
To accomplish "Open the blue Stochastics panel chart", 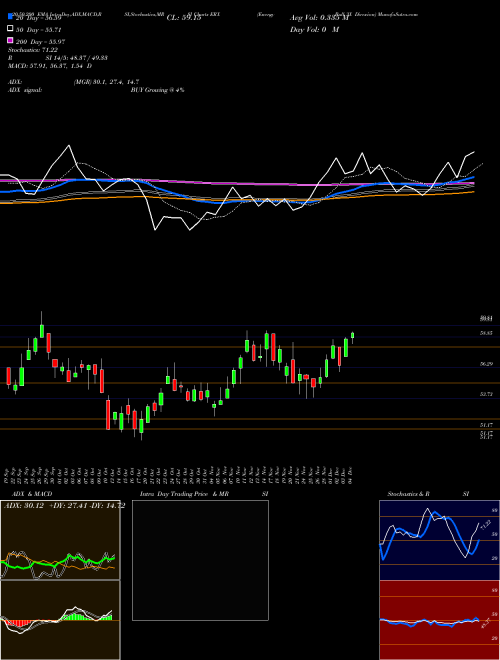I will pyautogui.click(x=439, y=540).
